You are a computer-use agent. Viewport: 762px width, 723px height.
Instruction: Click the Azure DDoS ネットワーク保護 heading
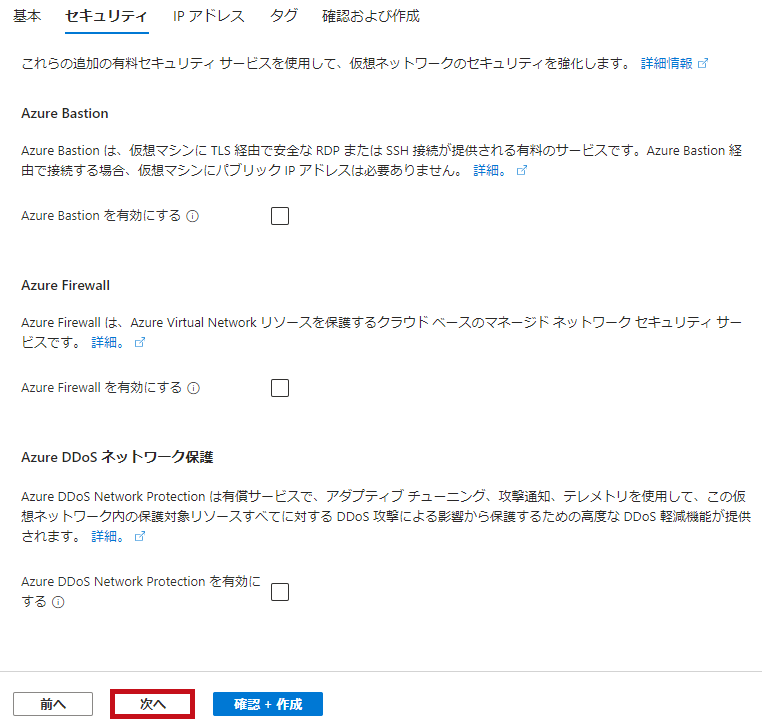[x=117, y=457]
